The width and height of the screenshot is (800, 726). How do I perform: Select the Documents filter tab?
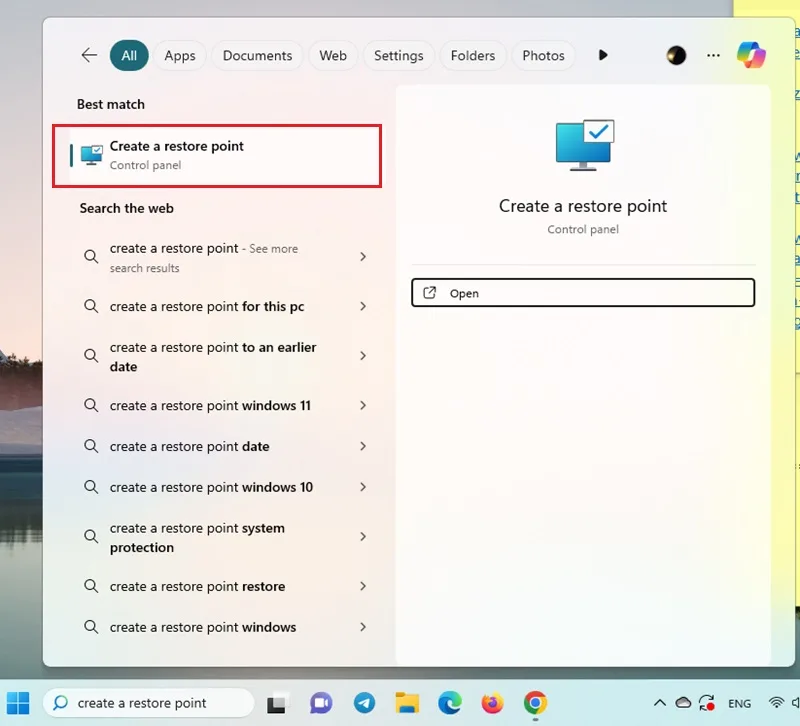257,55
